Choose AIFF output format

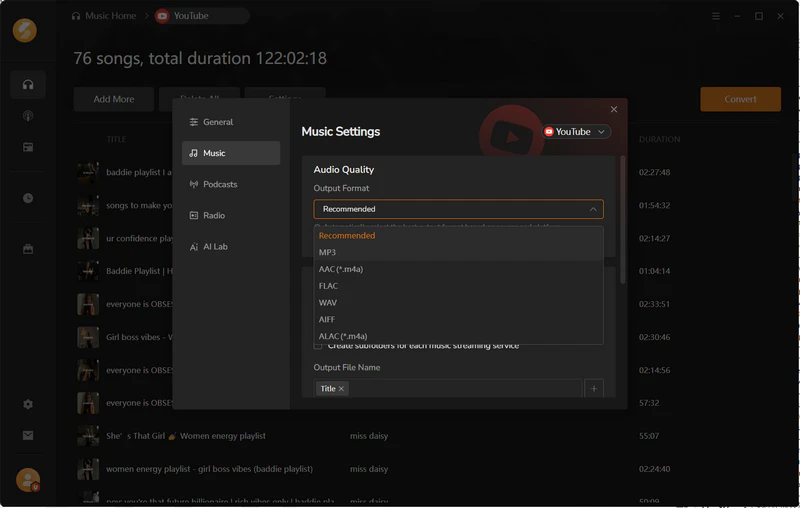coord(458,320)
